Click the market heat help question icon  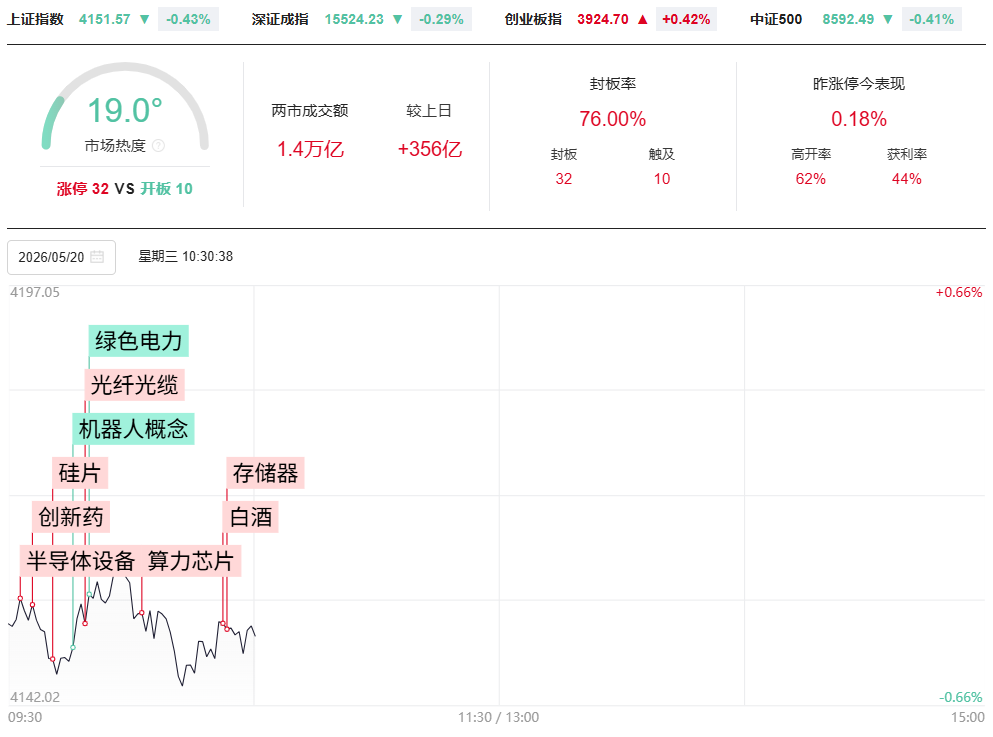(x=158, y=146)
